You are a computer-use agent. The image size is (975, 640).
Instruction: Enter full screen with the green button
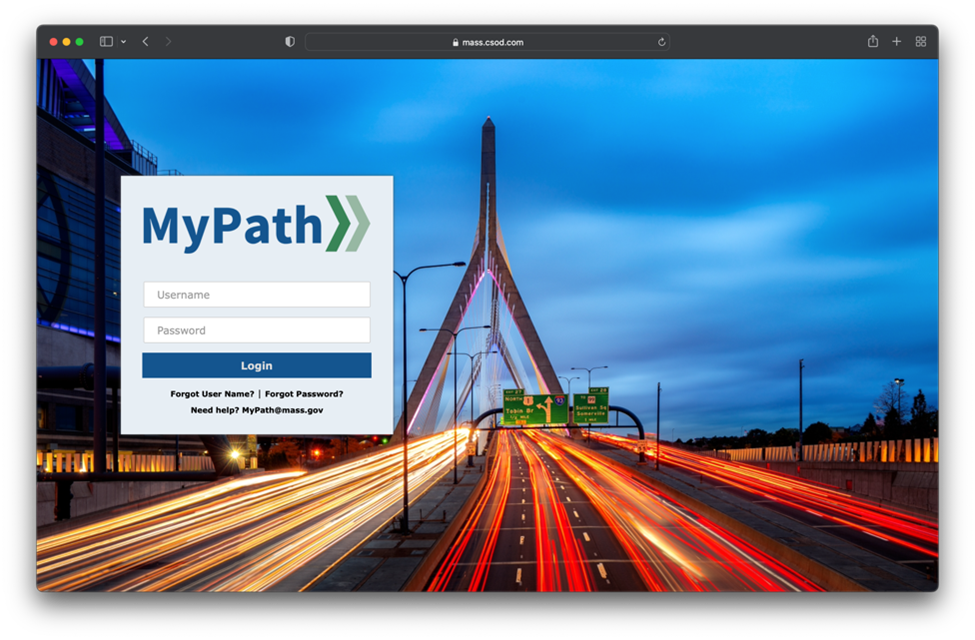point(80,42)
